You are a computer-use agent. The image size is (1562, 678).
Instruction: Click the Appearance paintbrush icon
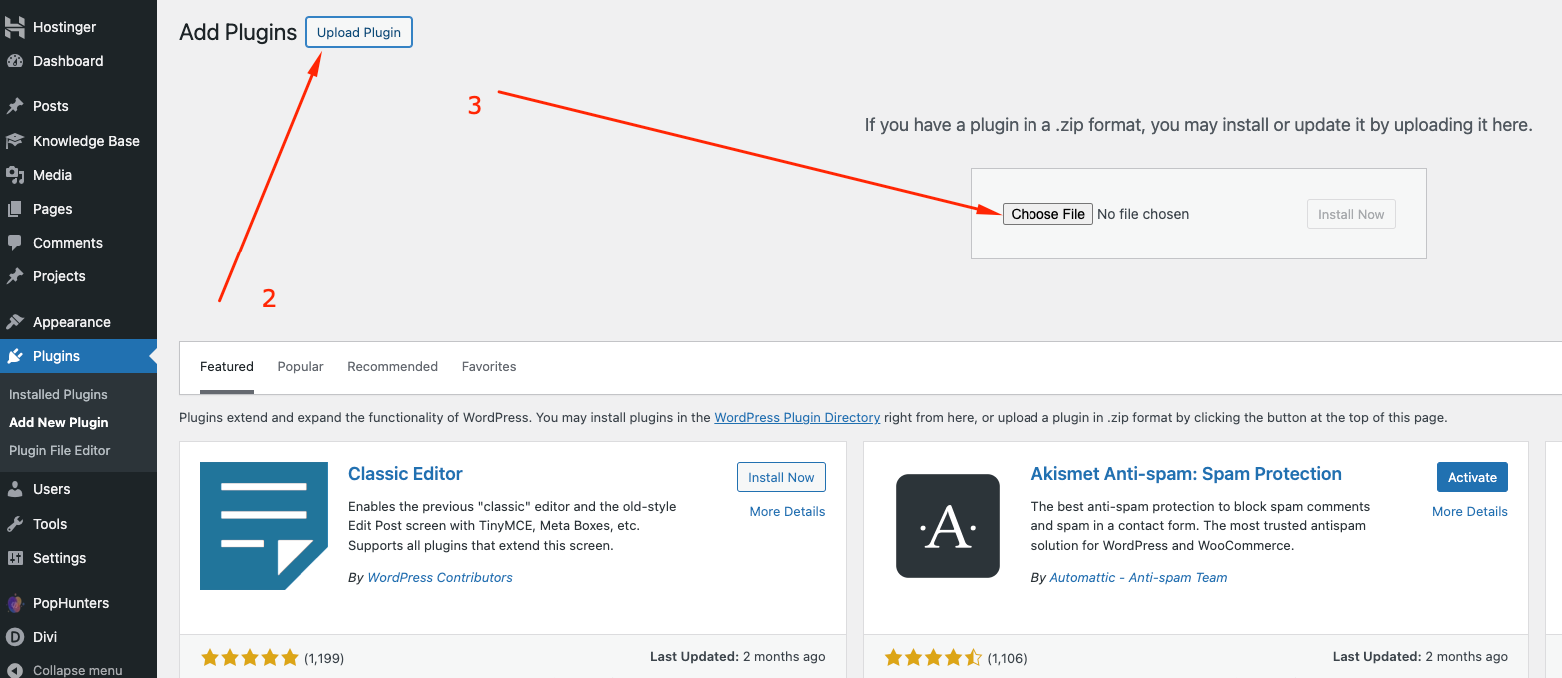[x=15, y=322]
